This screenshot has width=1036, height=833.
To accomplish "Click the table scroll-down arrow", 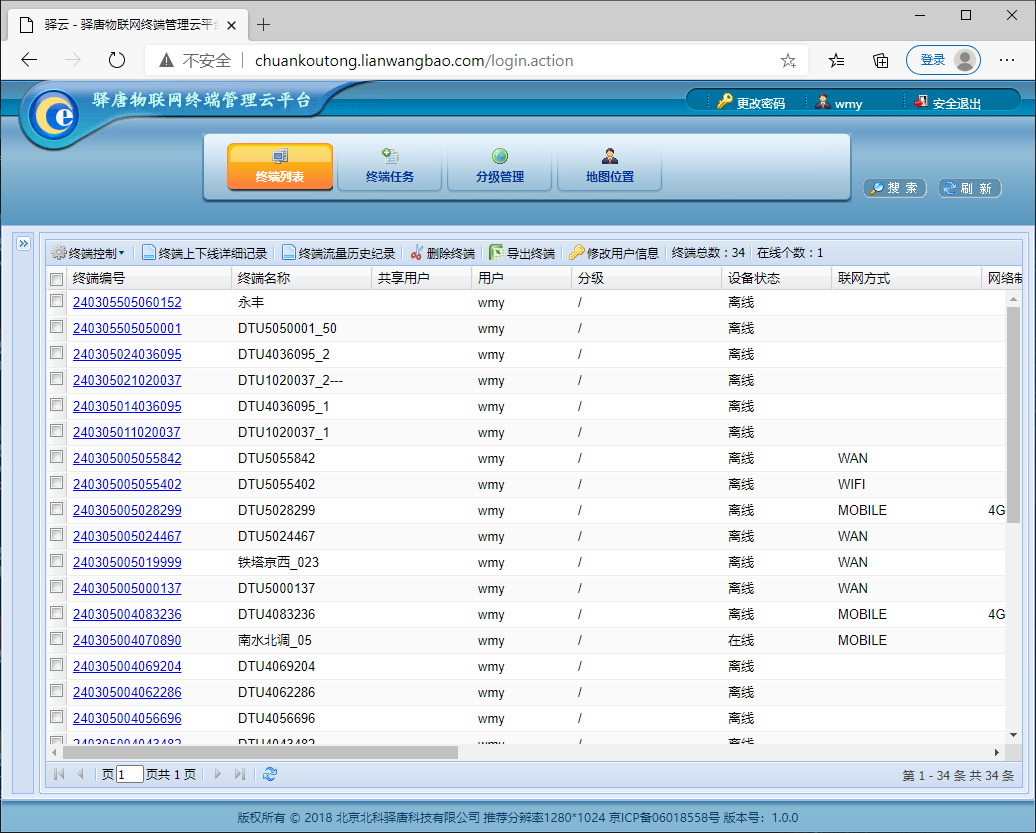I will click(x=1013, y=735).
